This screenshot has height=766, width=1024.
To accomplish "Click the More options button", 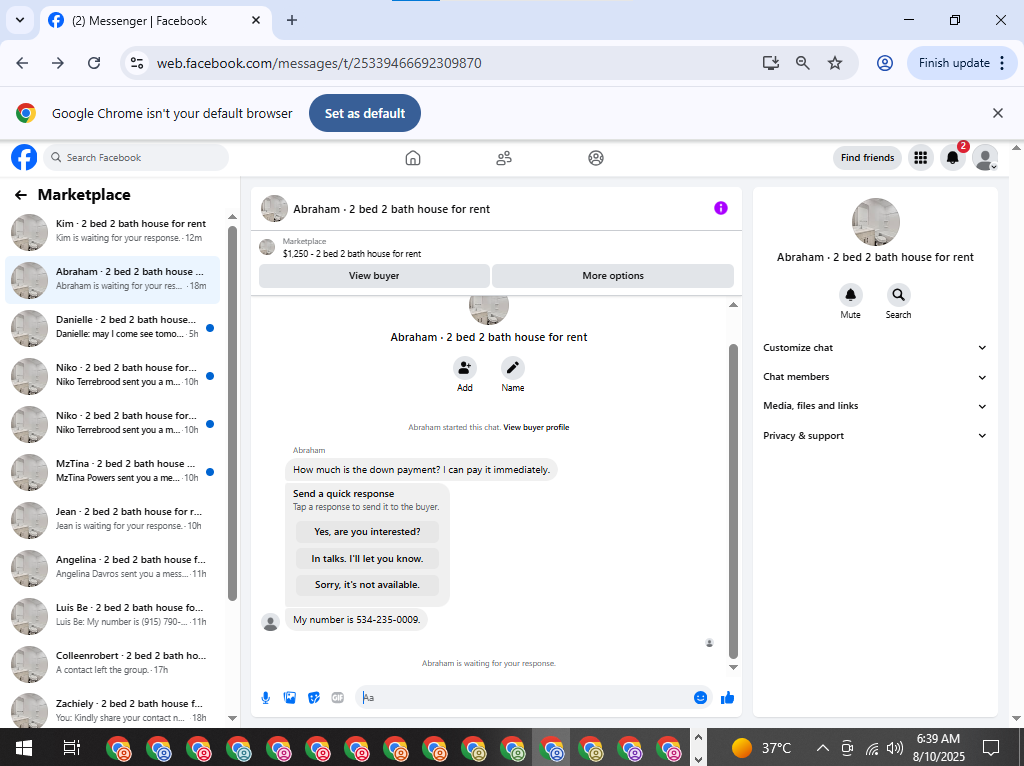I will pyautogui.click(x=613, y=276).
